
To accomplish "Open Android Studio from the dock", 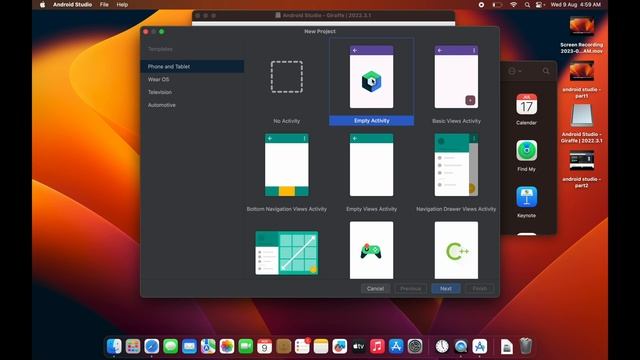I will [480, 346].
